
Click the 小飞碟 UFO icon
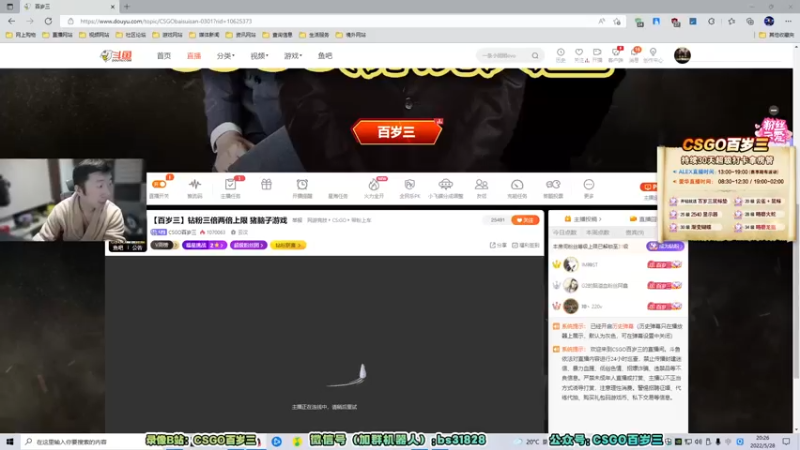coord(445,185)
